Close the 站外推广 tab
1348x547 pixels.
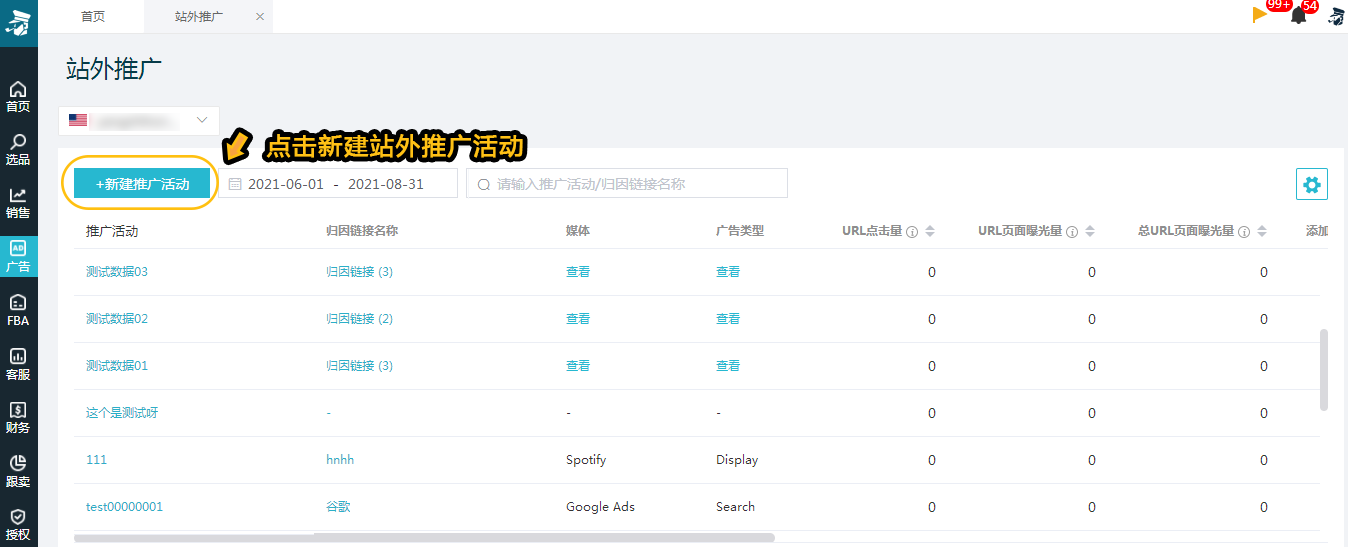260,17
